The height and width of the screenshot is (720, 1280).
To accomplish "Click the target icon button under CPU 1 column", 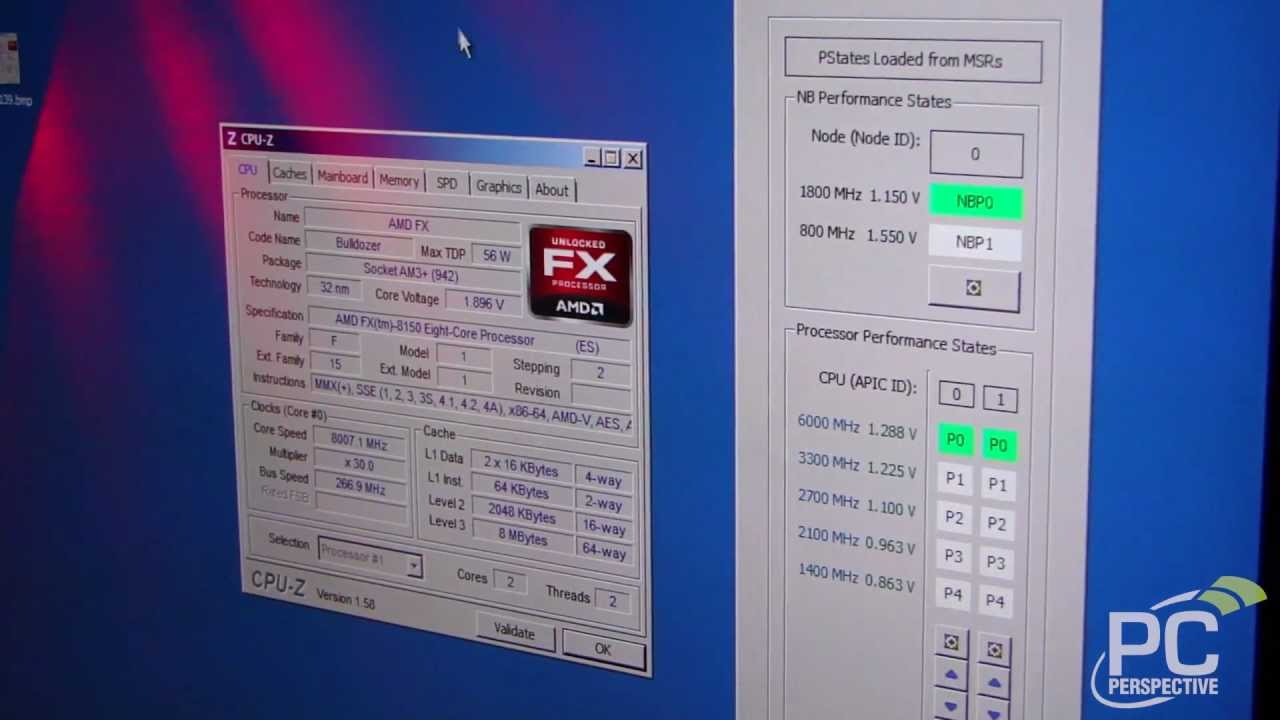I will click(994, 650).
